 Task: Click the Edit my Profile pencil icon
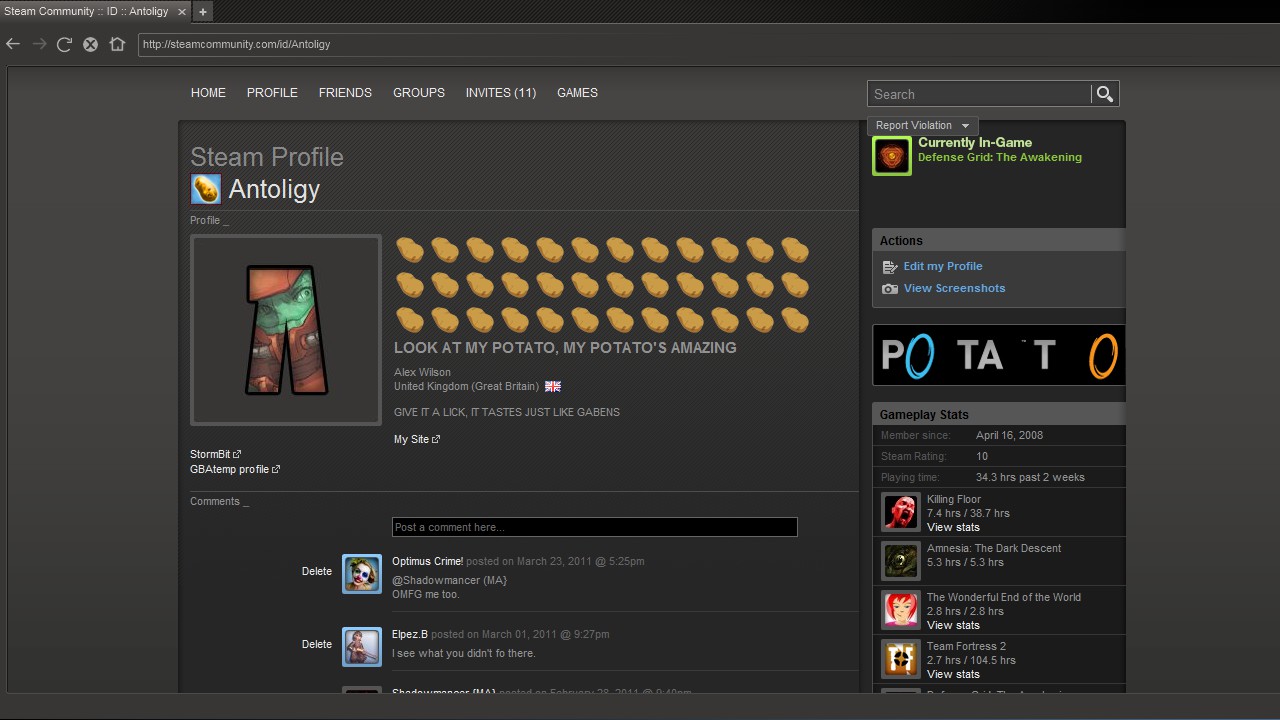(890, 267)
